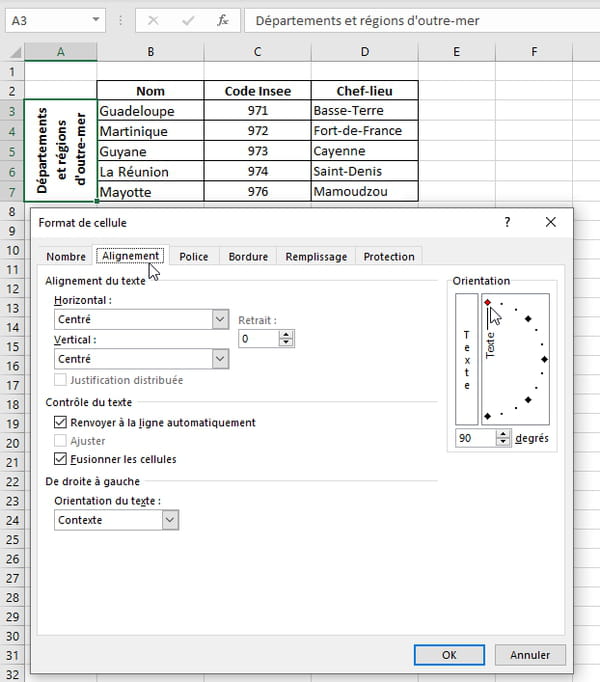600x682 pixels.
Task: Open the Horizontal alignment dropdown
Action: tap(221, 319)
